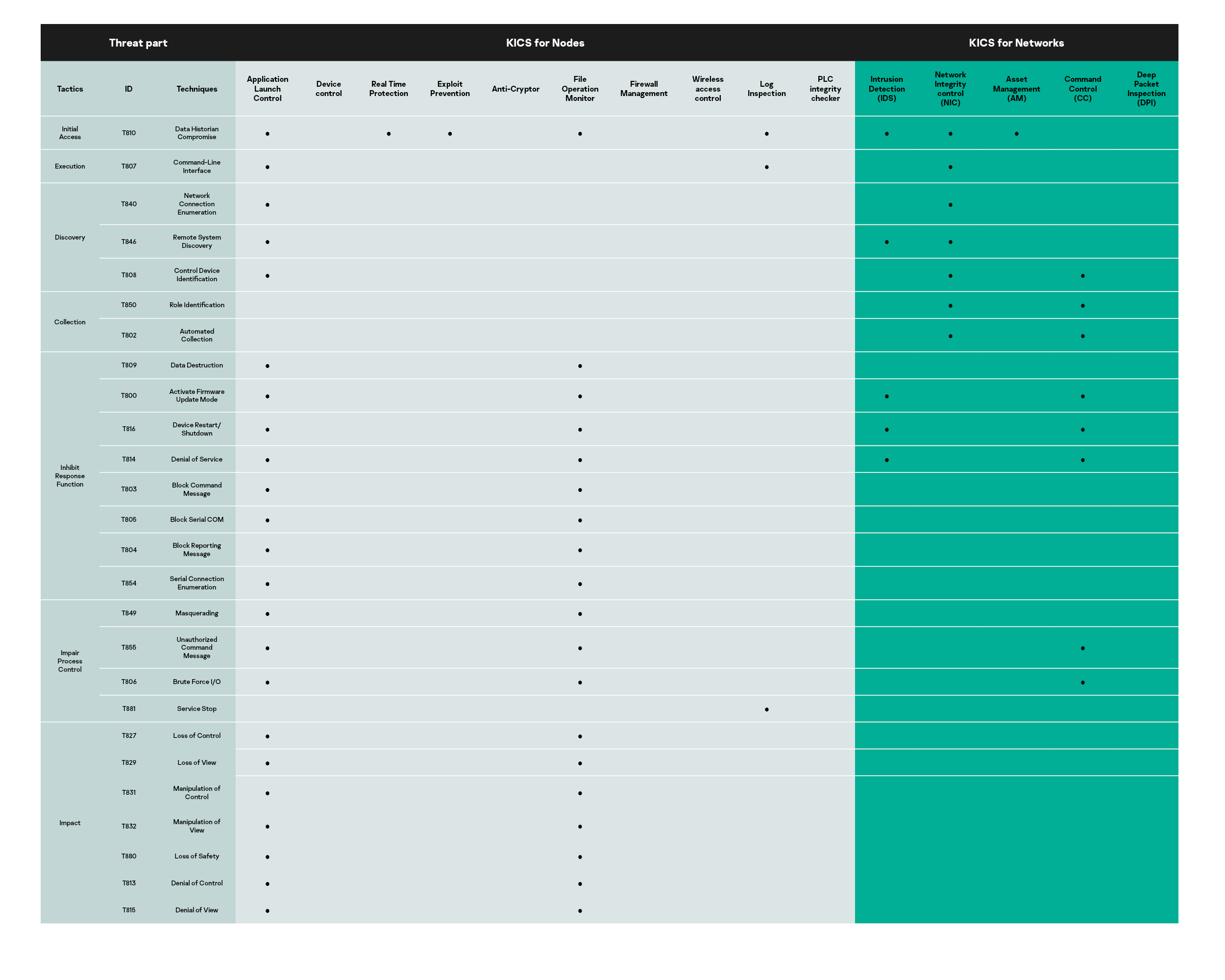Click the 'KICS for Networks' header
The image size is (1225, 980).
(x=1016, y=43)
